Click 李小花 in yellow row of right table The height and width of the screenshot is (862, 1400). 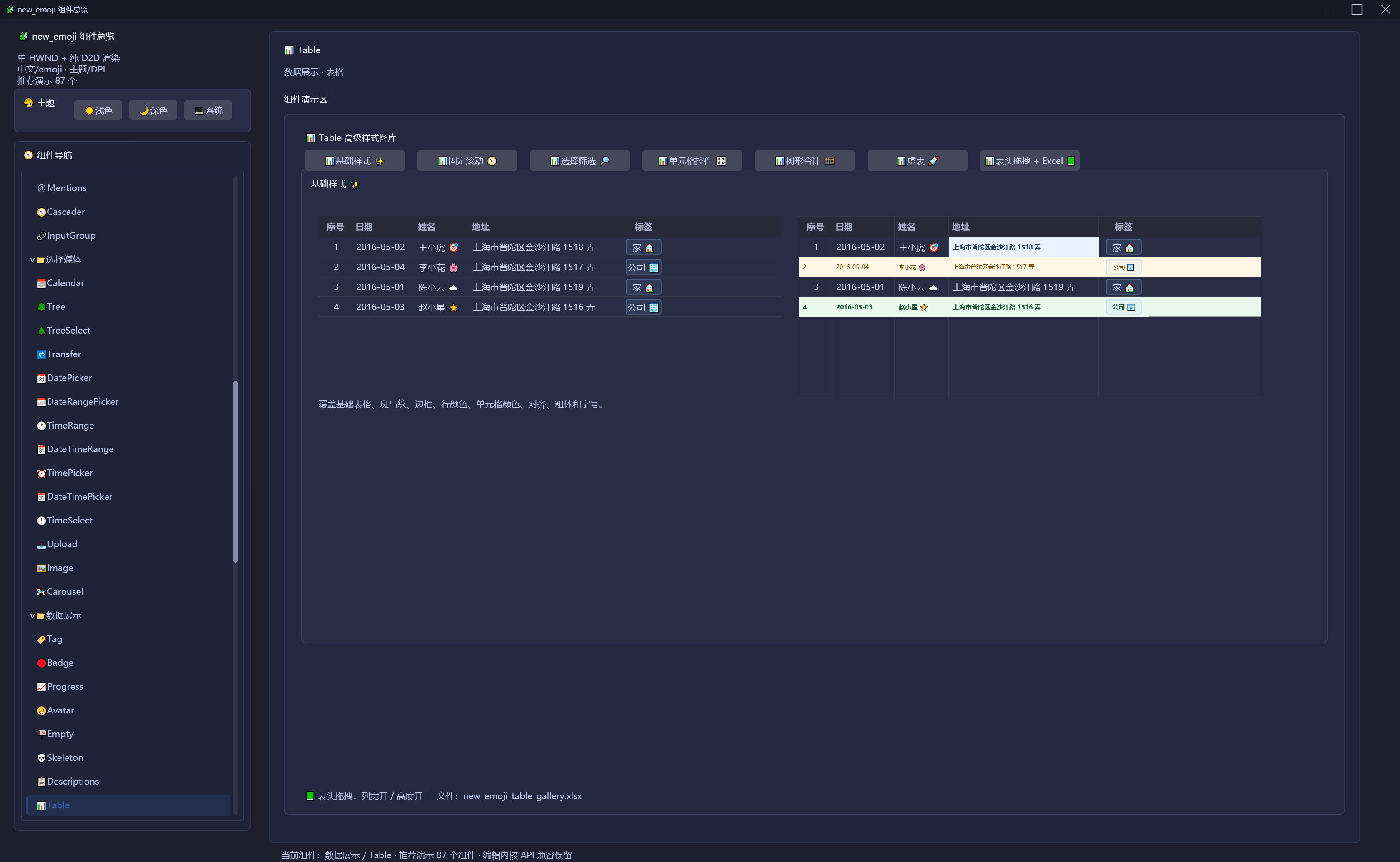tap(912, 267)
